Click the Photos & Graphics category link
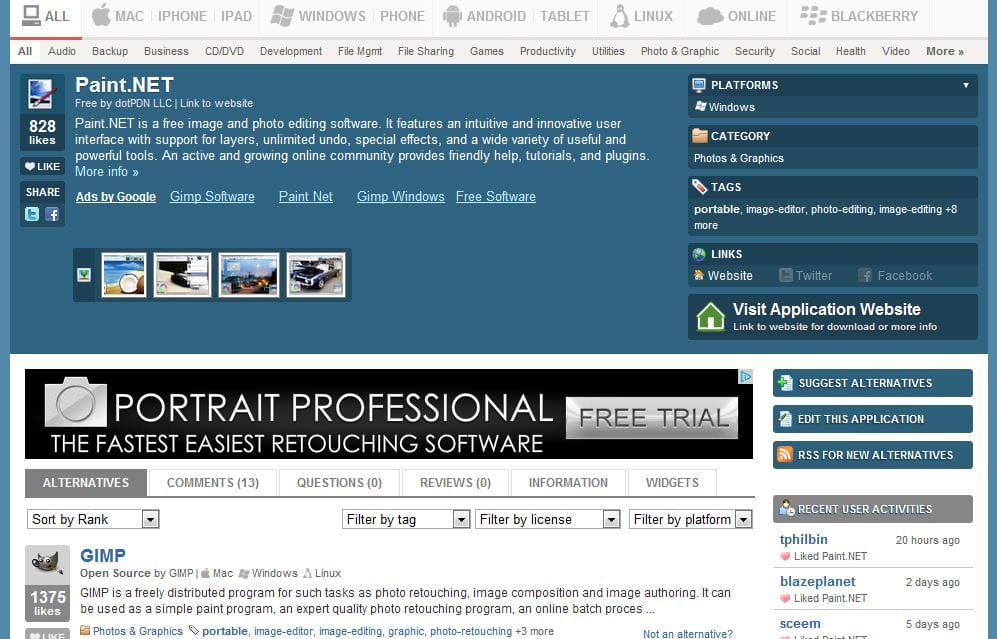Viewport: 997px width, 639px height. click(x=739, y=158)
